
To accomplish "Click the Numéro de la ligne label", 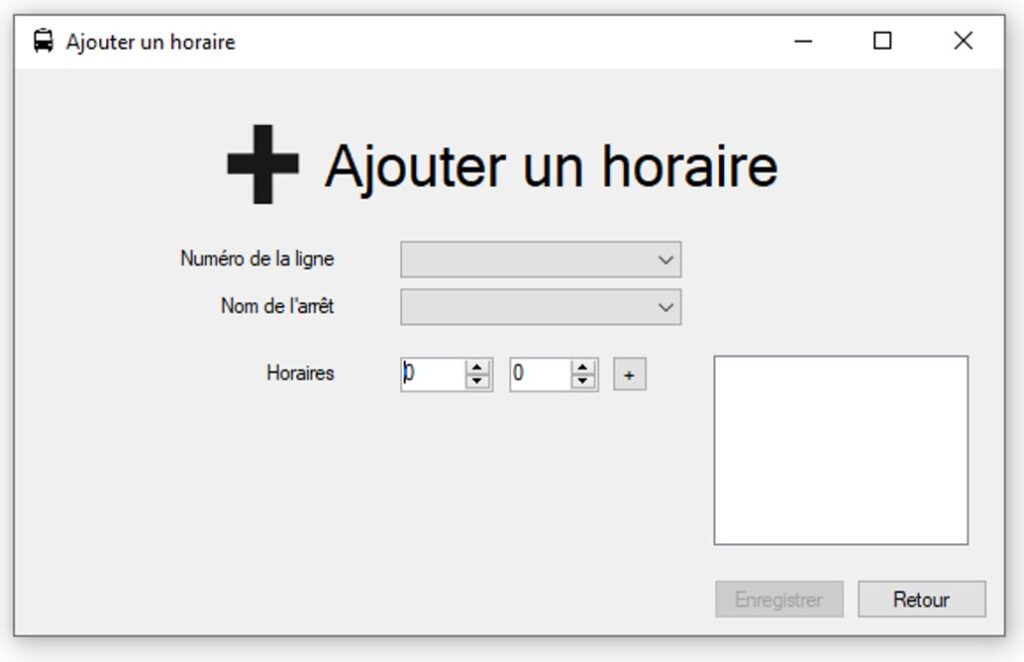I will 257,259.
